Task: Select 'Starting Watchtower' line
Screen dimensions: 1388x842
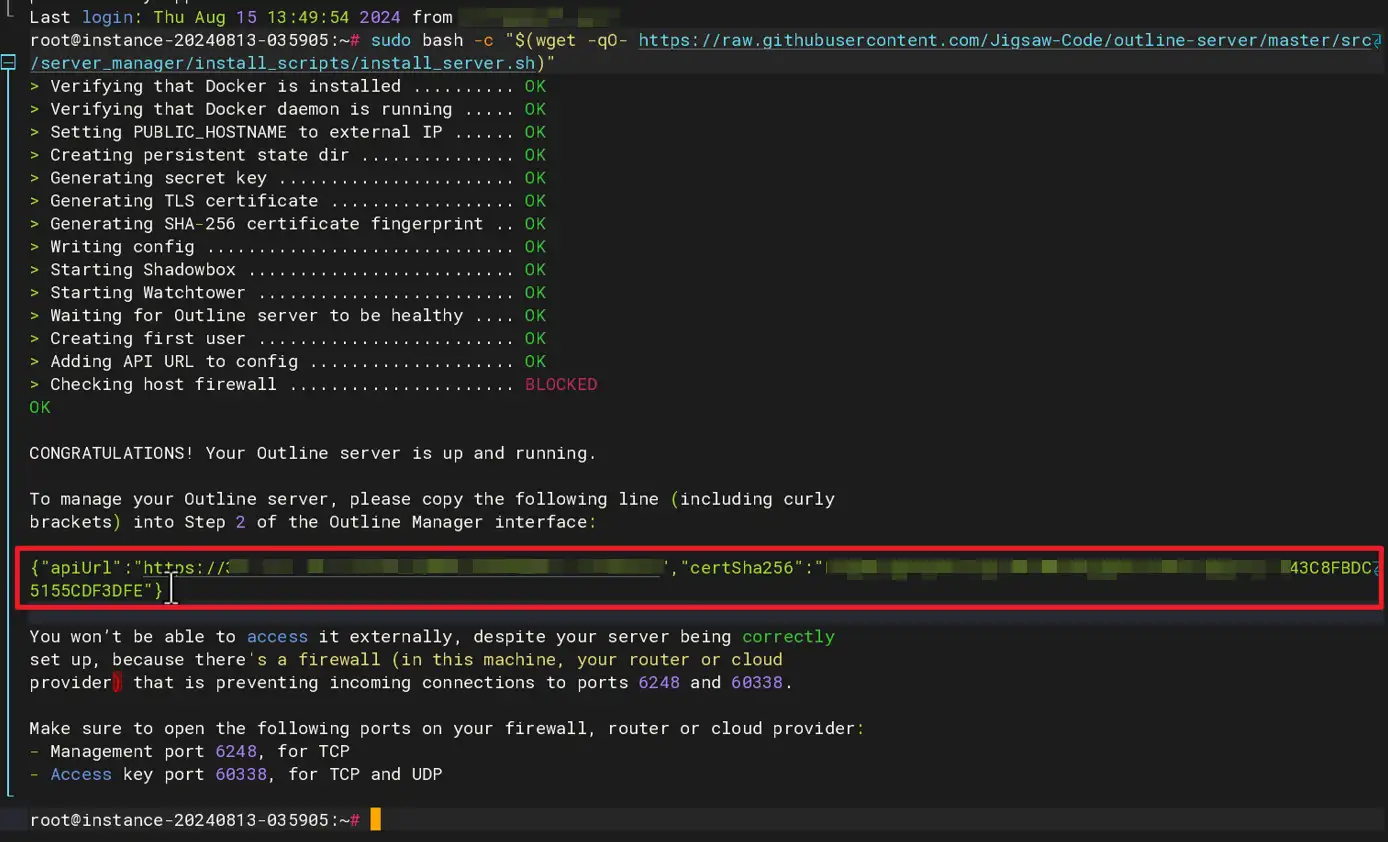Action: click(288, 293)
